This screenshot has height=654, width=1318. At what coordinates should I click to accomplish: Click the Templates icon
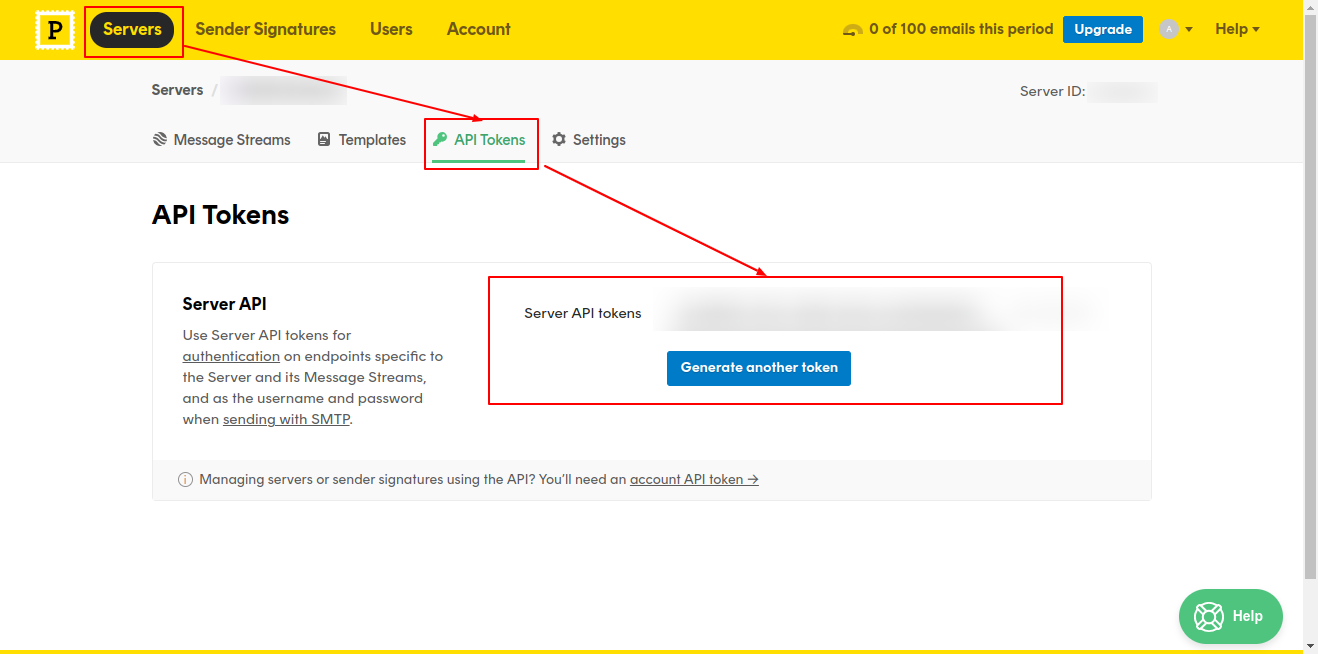(324, 139)
